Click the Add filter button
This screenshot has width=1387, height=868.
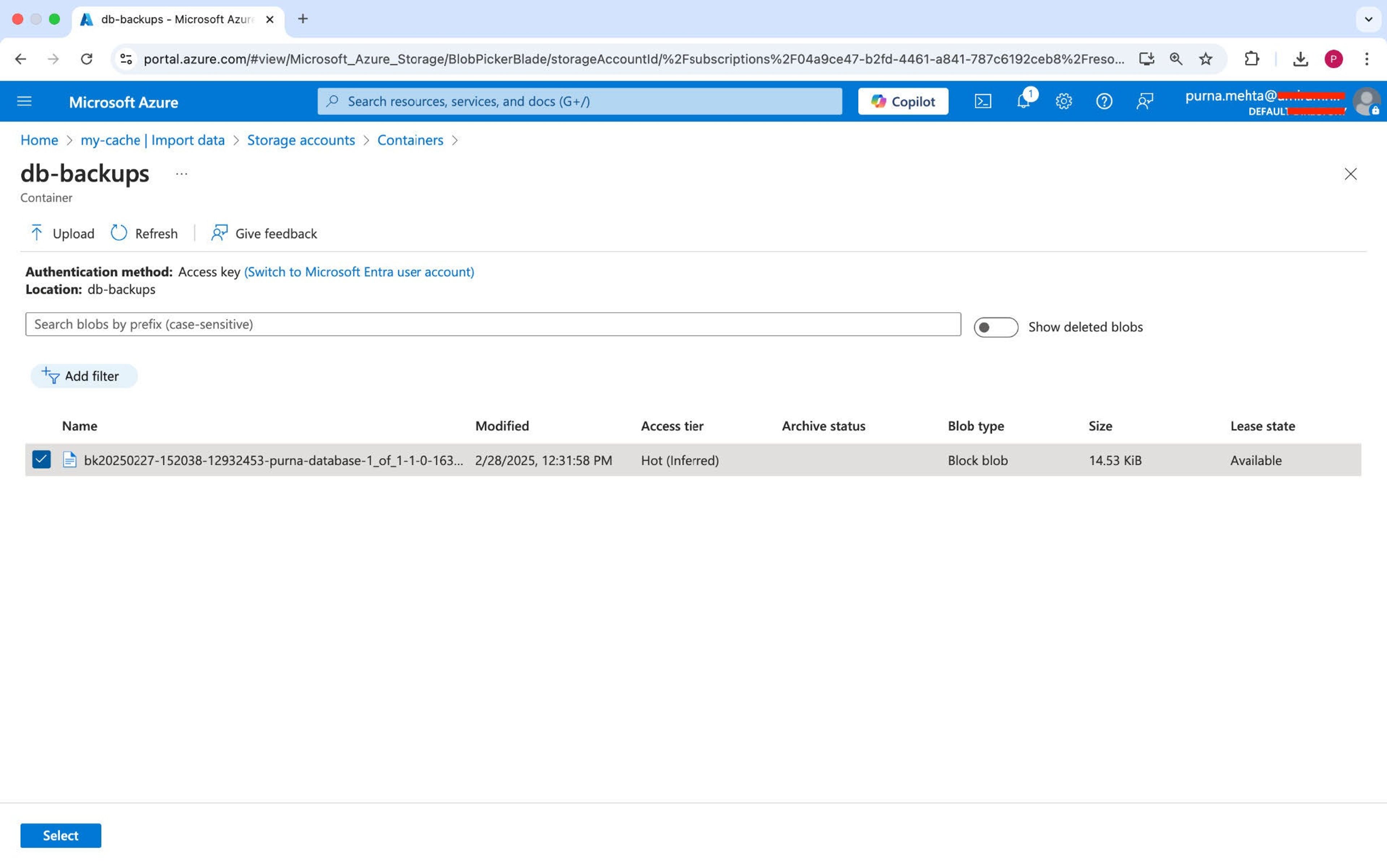(x=84, y=376)
